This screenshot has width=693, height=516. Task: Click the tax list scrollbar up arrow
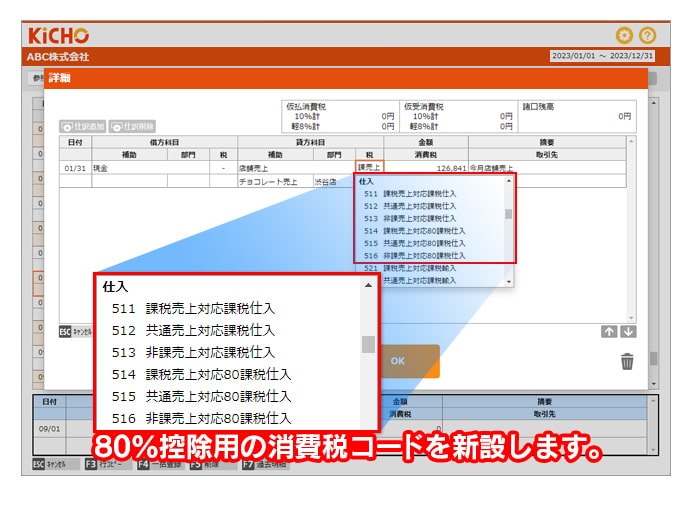coord(509,181)
